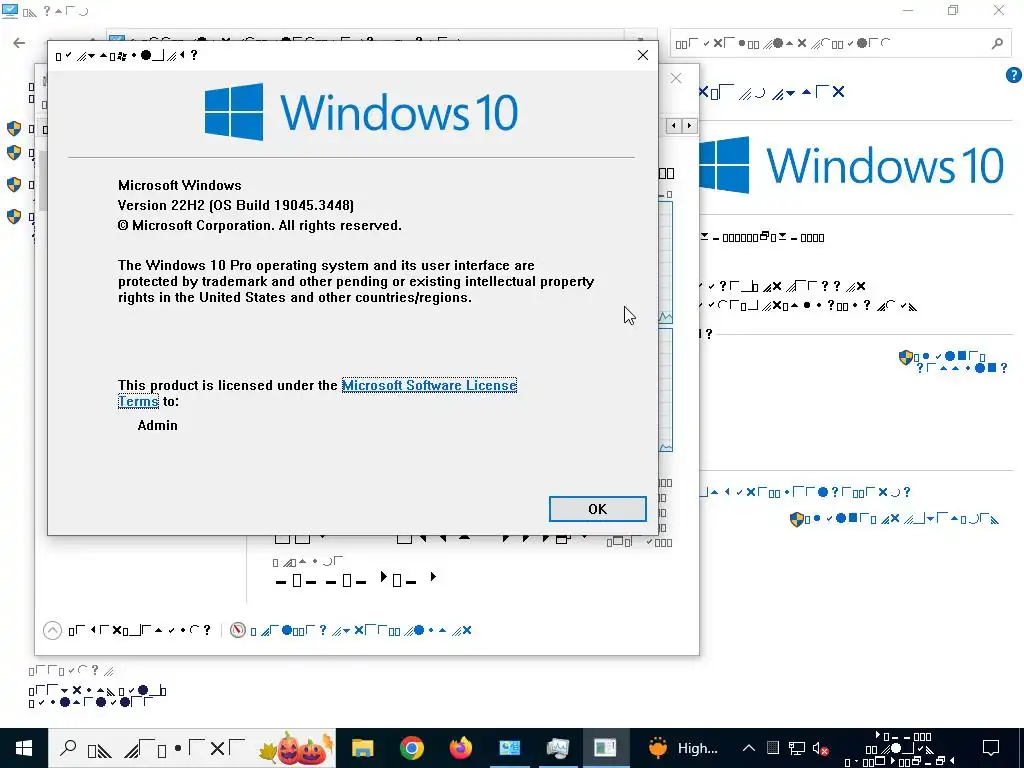Screen dimensions: 1024x768
Task: Click the magnifier icon in Control Panel search
Action: (x=997, y=44)
